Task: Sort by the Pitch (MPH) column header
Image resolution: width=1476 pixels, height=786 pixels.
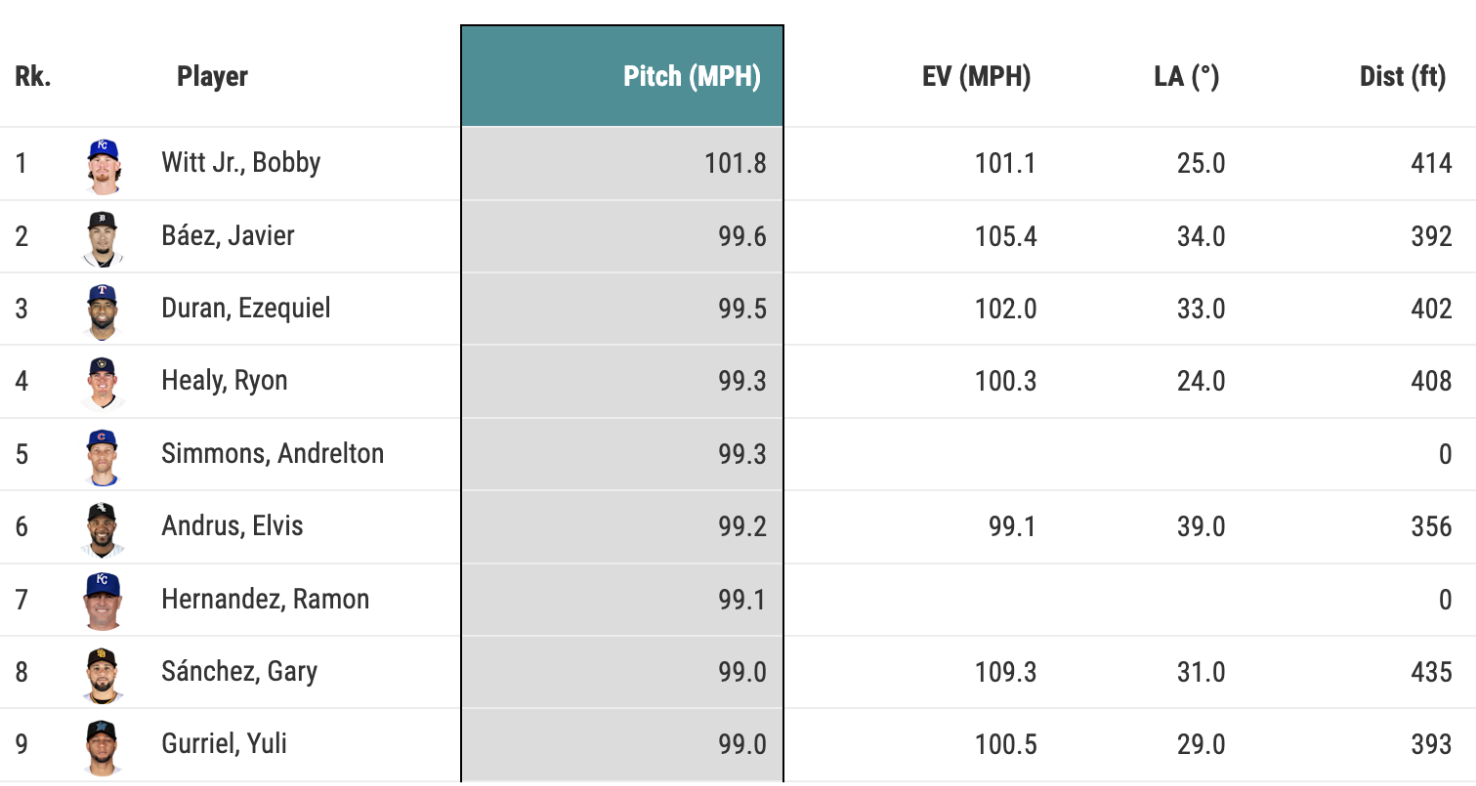Action: 691,77
